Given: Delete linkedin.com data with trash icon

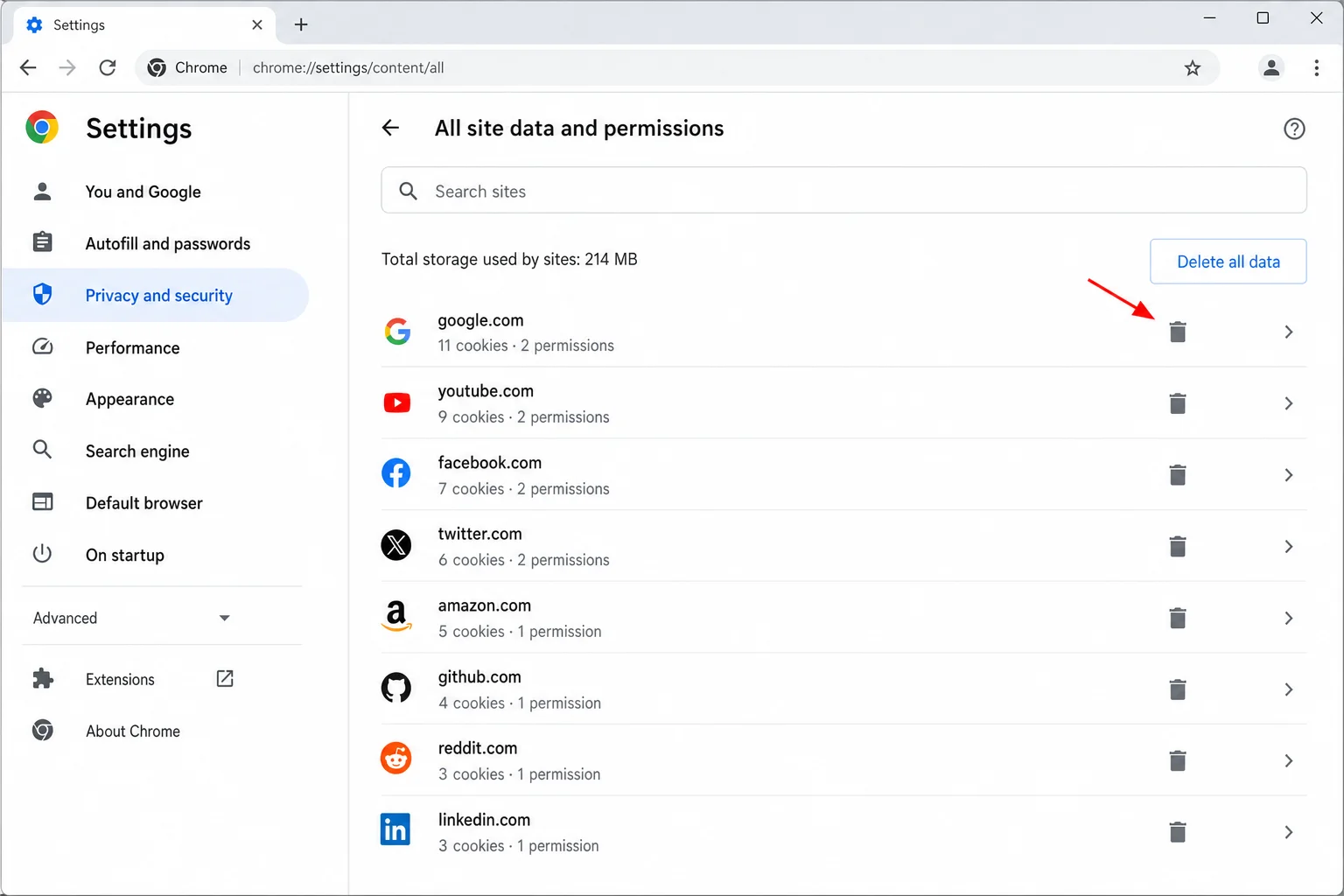Looking at the screenshot, I should click(1178, 832).
